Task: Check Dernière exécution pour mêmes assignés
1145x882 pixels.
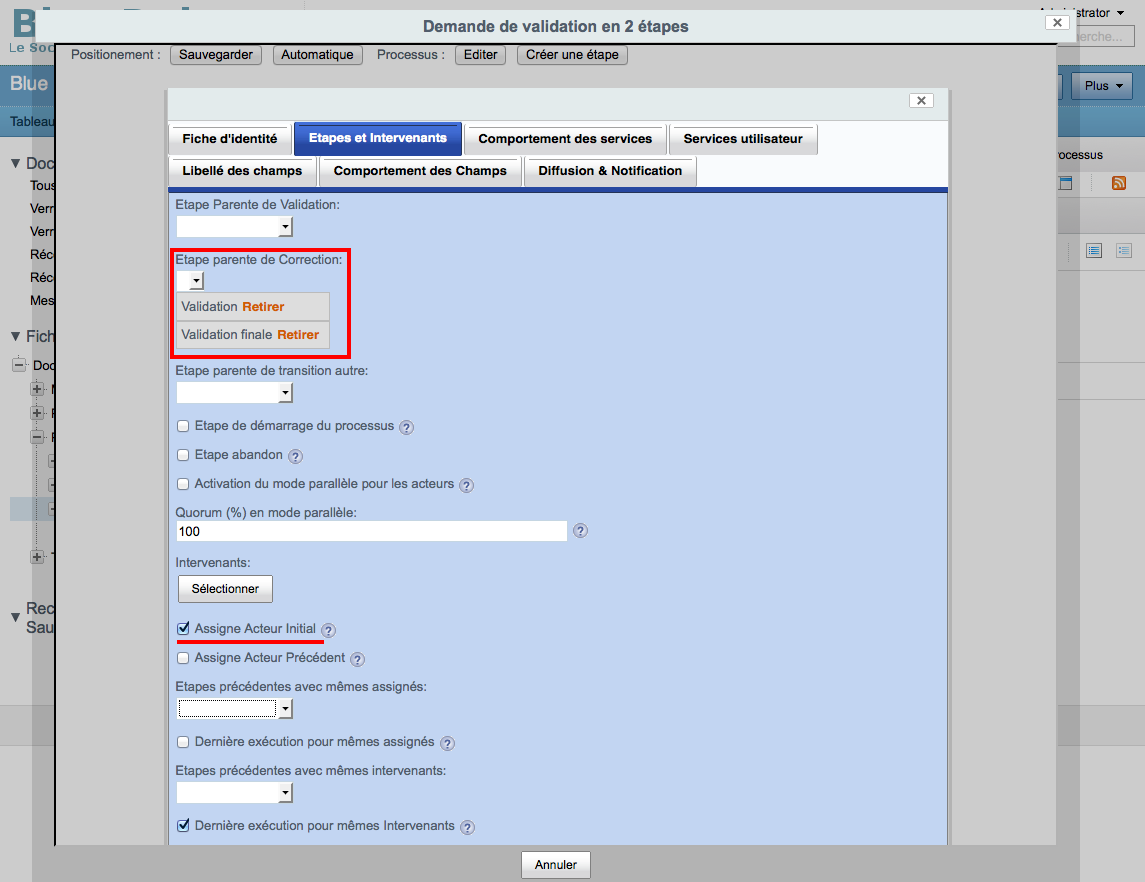Action: coord(183,742)
